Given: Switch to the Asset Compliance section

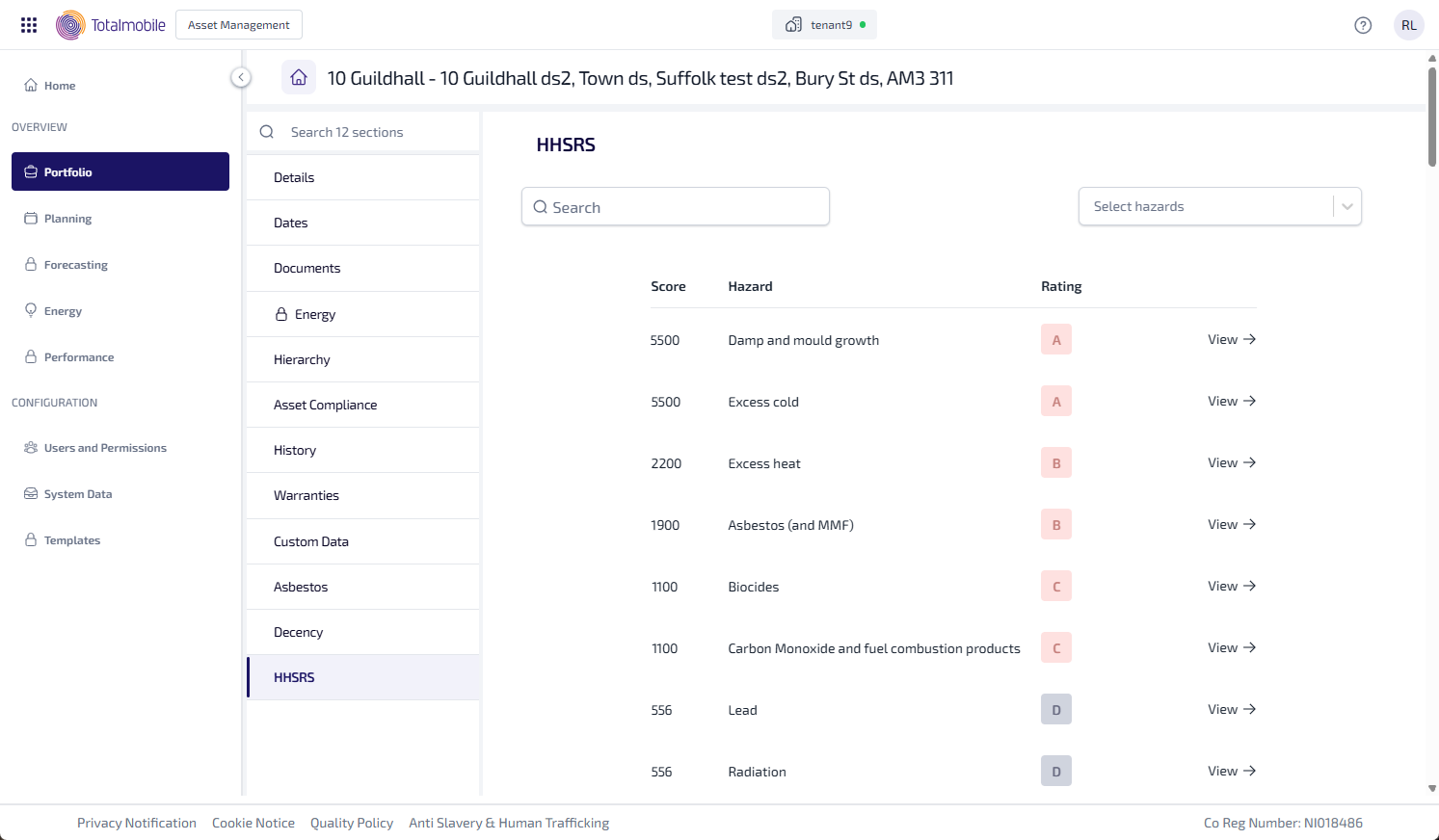Looking at the screenshot, I should 325,405.
